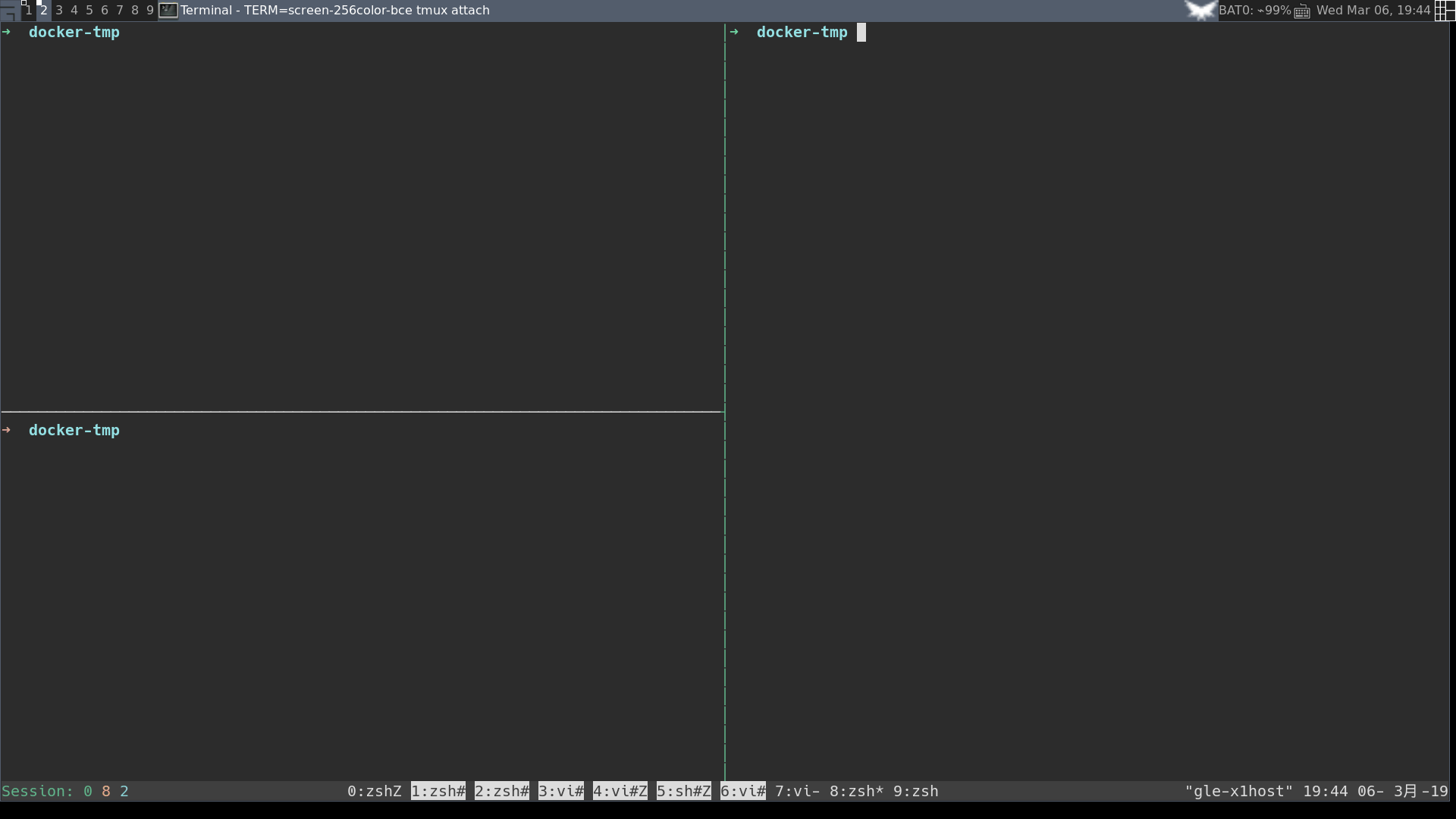The height and width of the screenshot is (819, 1456).
Task: Select tmux window 0:zshZ
Action: [374, 791]
